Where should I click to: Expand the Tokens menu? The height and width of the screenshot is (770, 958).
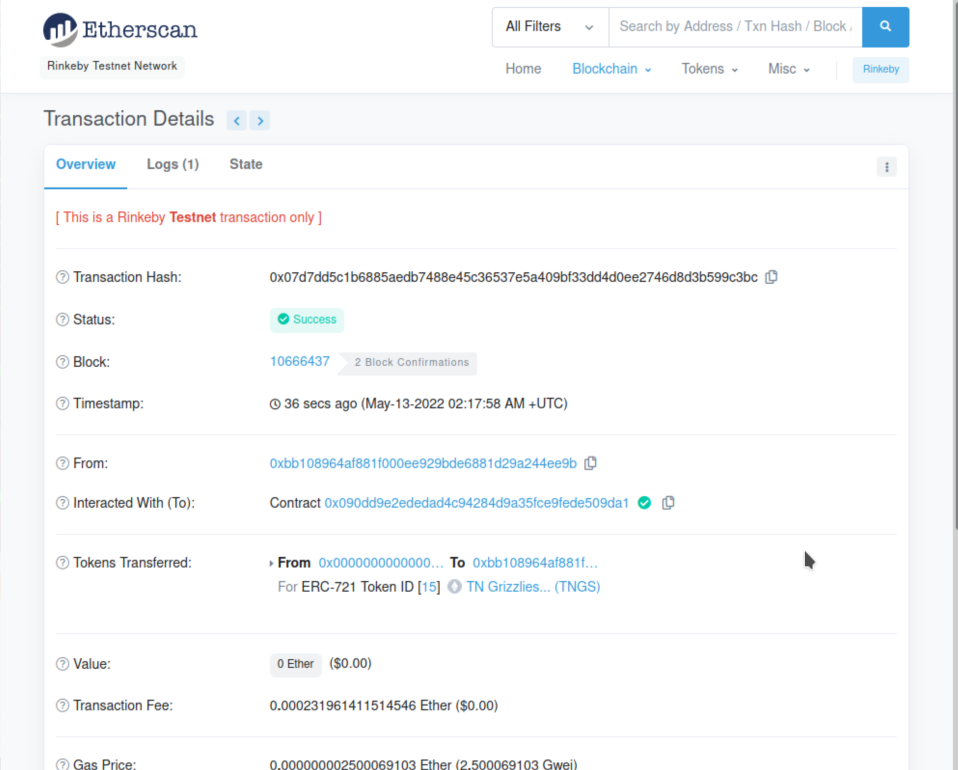(x=709, y=69)
